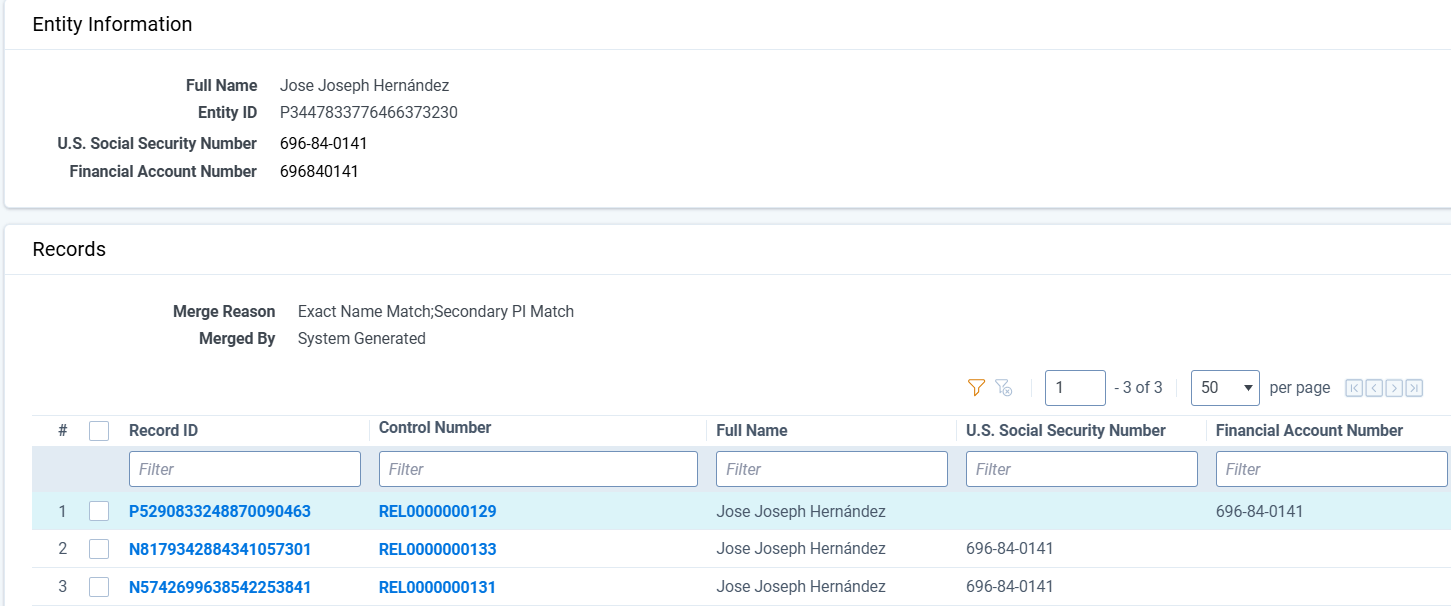Screen dimensions: 1451x606
Task: Open record P5290833248870090463
Action: point(220,511)
